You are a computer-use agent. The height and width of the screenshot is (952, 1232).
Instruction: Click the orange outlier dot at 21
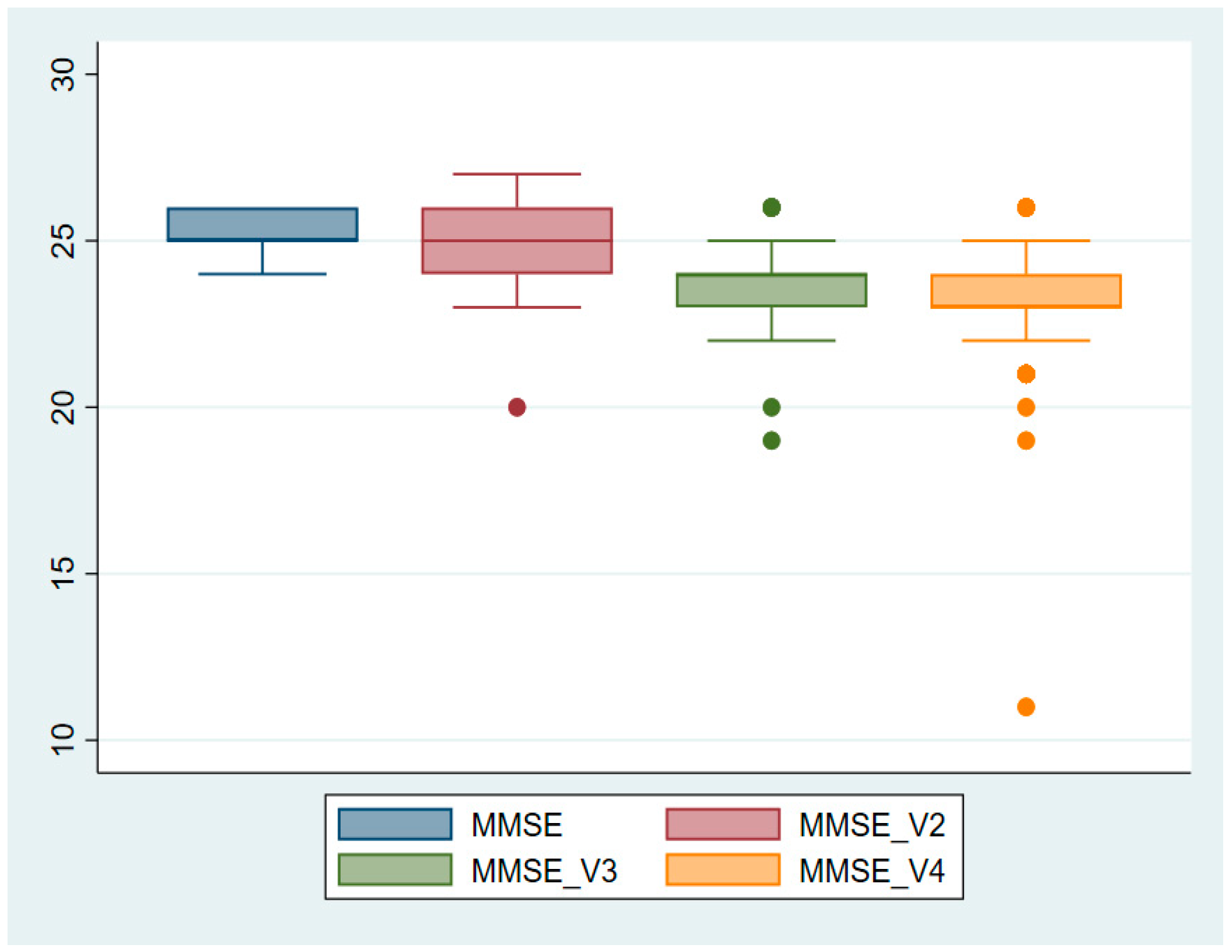tap(1026, 374)
